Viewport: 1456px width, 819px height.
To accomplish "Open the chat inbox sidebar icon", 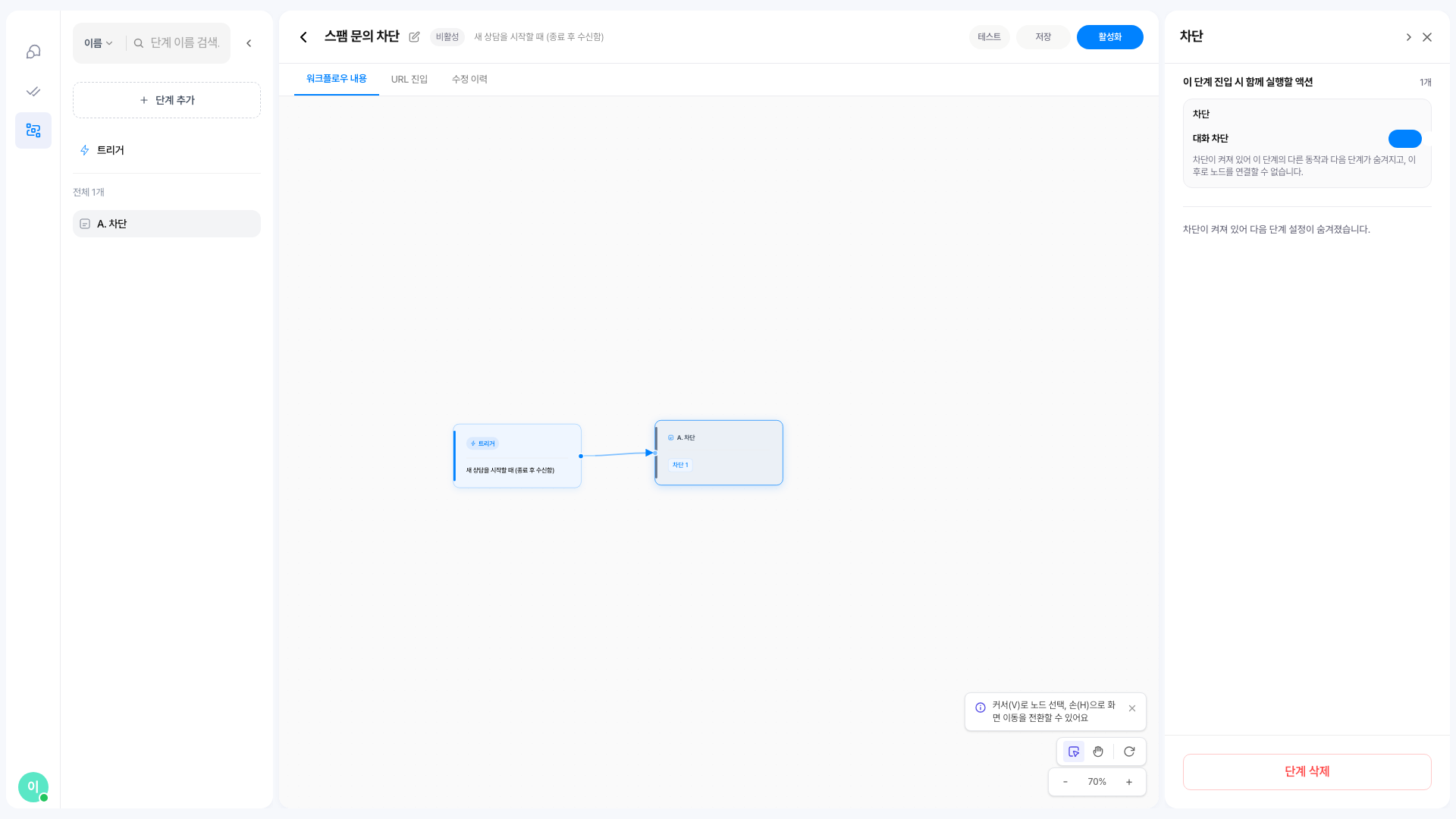I will pos(33,52).
